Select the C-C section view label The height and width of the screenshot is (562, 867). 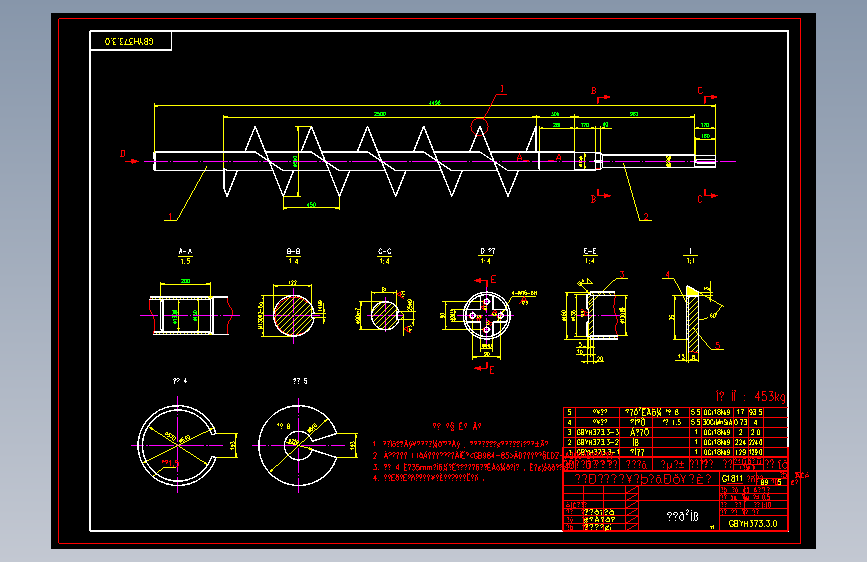(384, 252)
